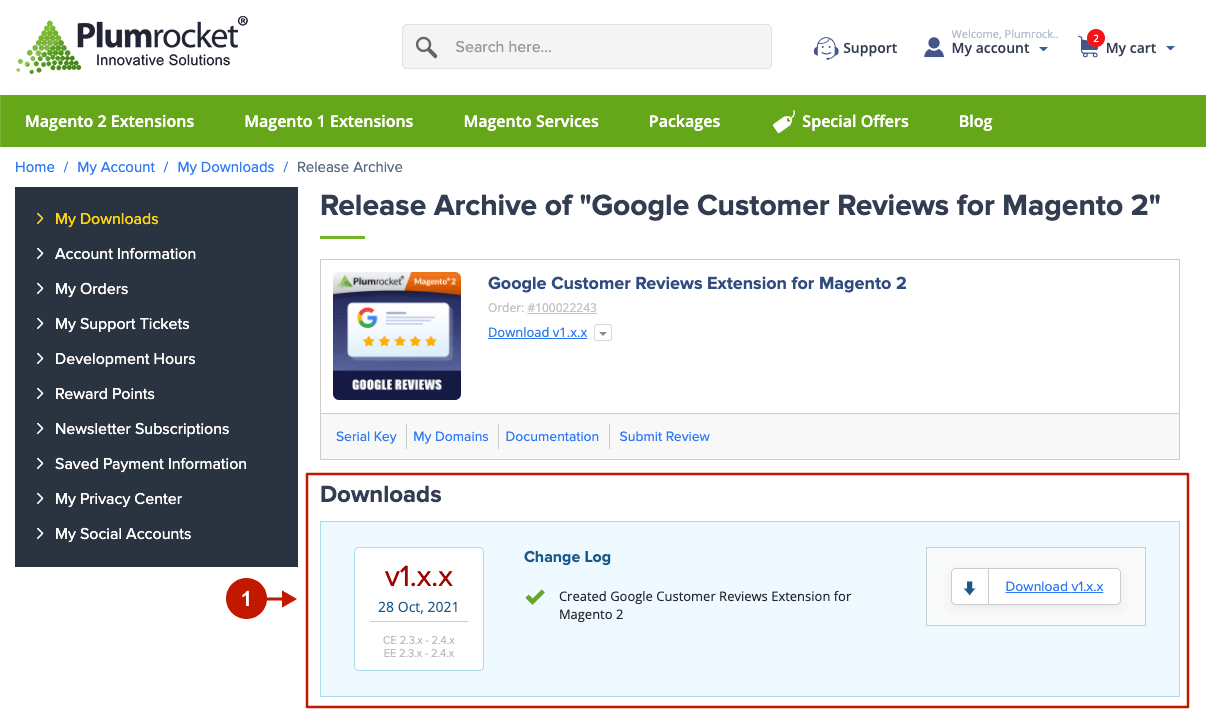
Task: Click "CE 2.3.x - 2.4.x" compatibility text
Action: coord(419,640)
